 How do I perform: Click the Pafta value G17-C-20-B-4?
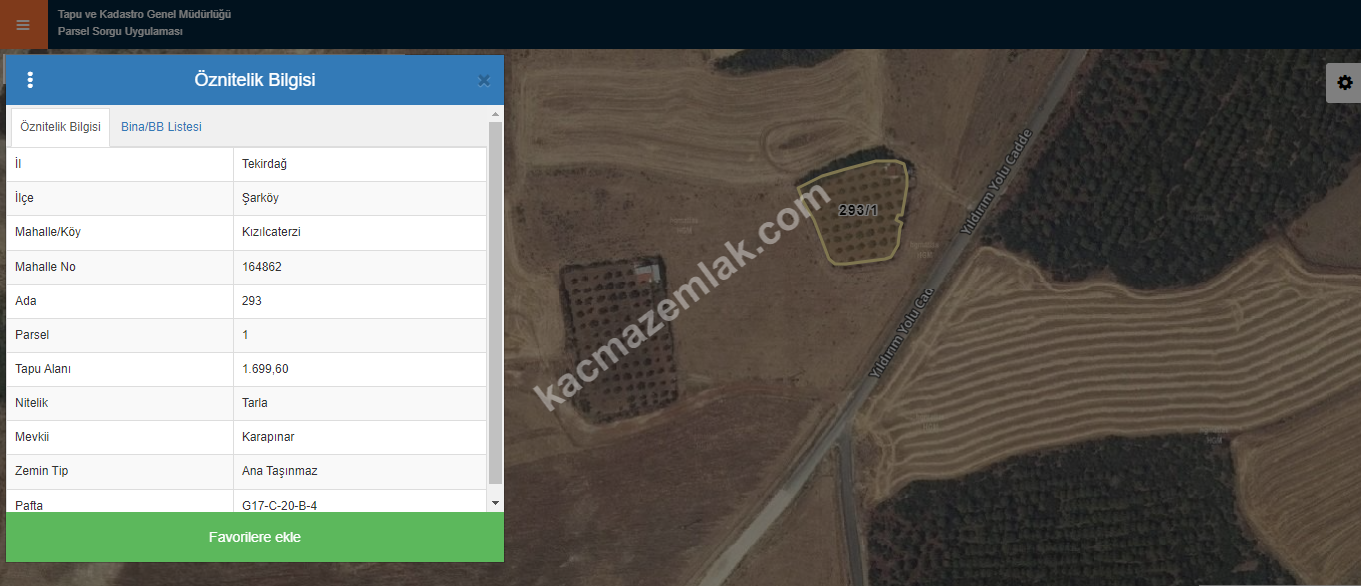tap(279, 505)
